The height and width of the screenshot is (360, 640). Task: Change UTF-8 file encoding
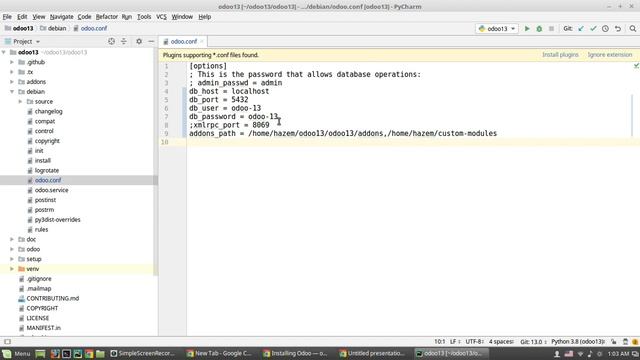[x=474, y=342]
